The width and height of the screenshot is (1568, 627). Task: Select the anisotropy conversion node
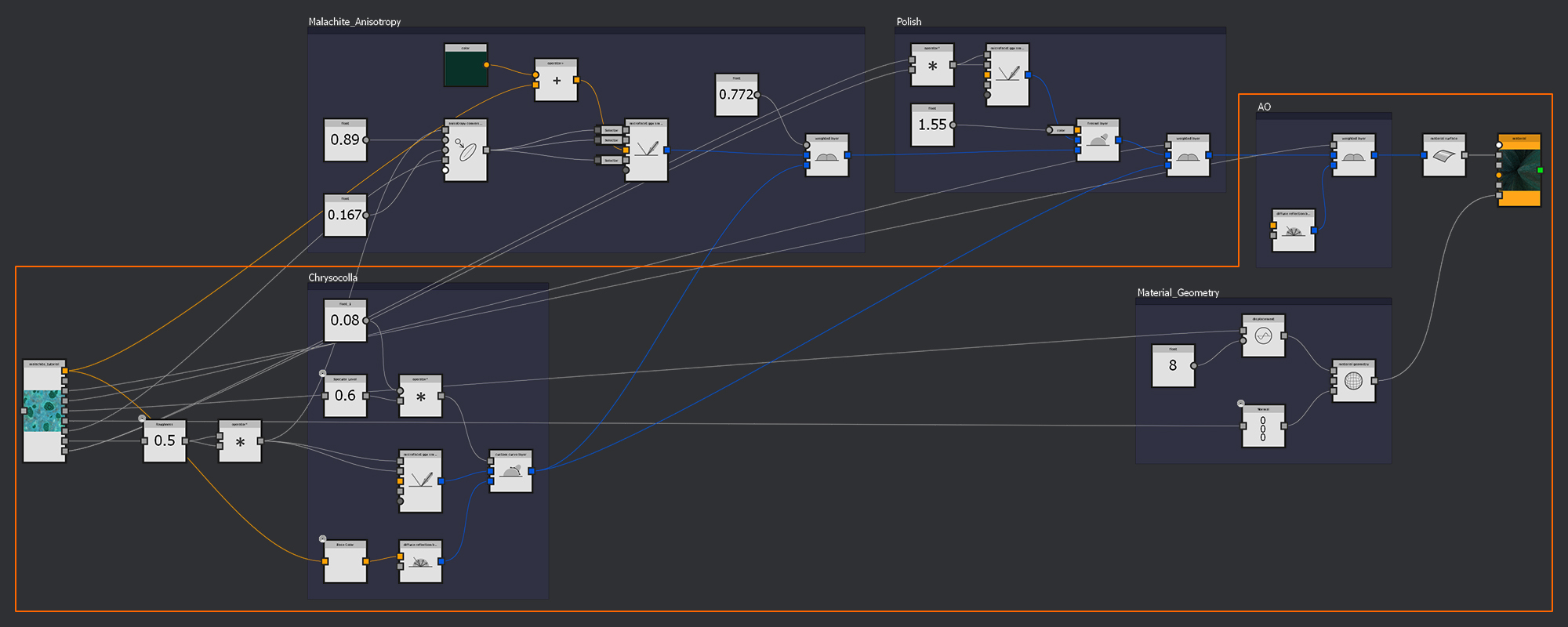466,150
